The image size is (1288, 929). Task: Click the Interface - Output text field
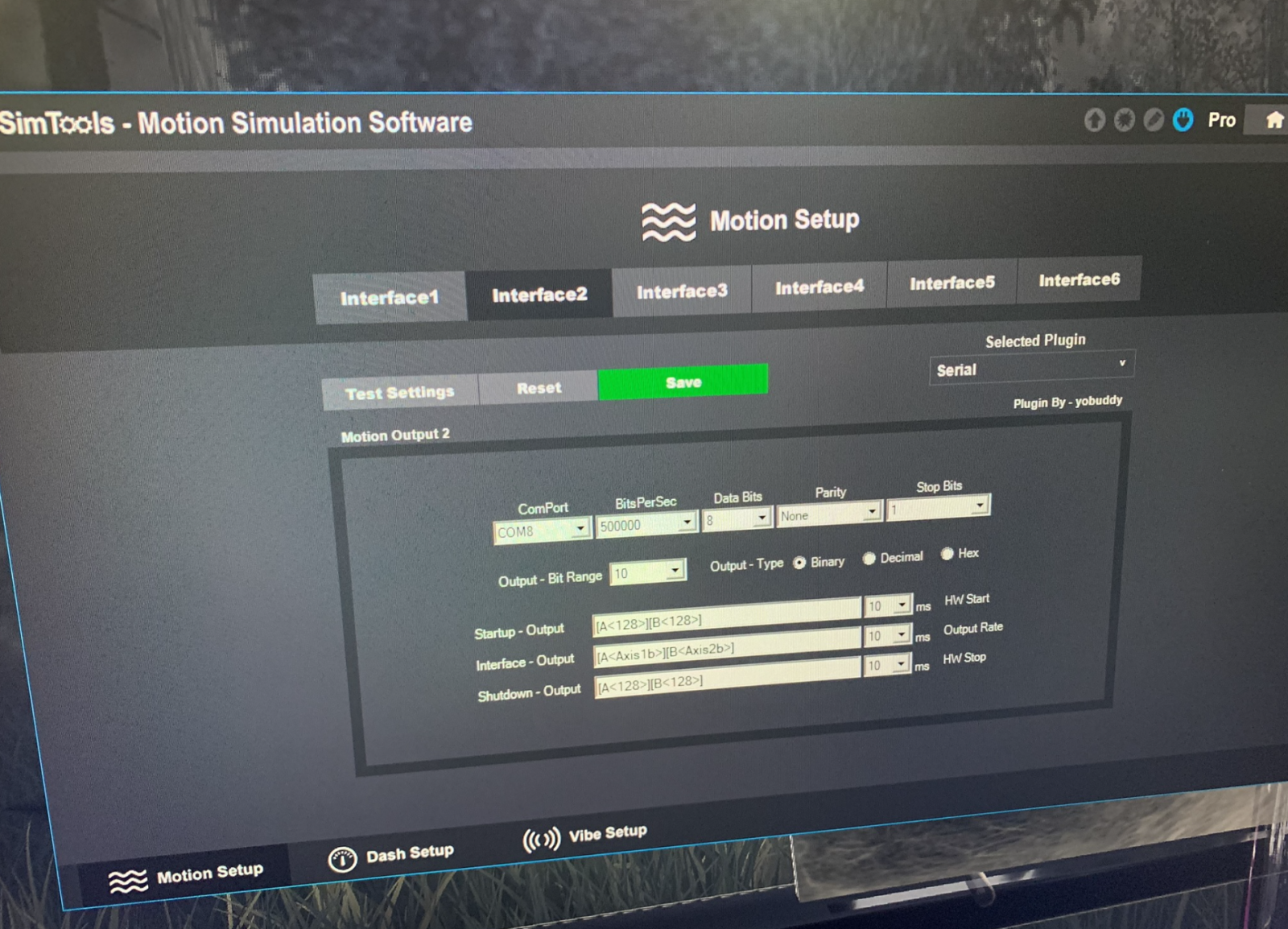pyautogui.click(x=727, y=646)
